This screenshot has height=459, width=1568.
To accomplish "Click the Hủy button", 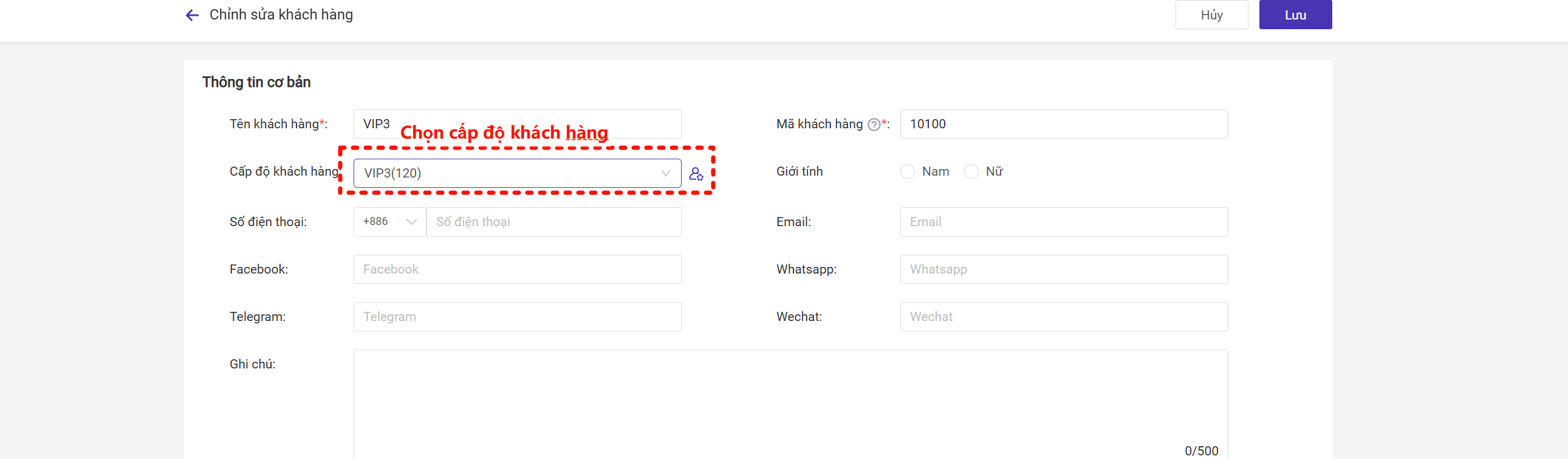I will [1211, 15].
